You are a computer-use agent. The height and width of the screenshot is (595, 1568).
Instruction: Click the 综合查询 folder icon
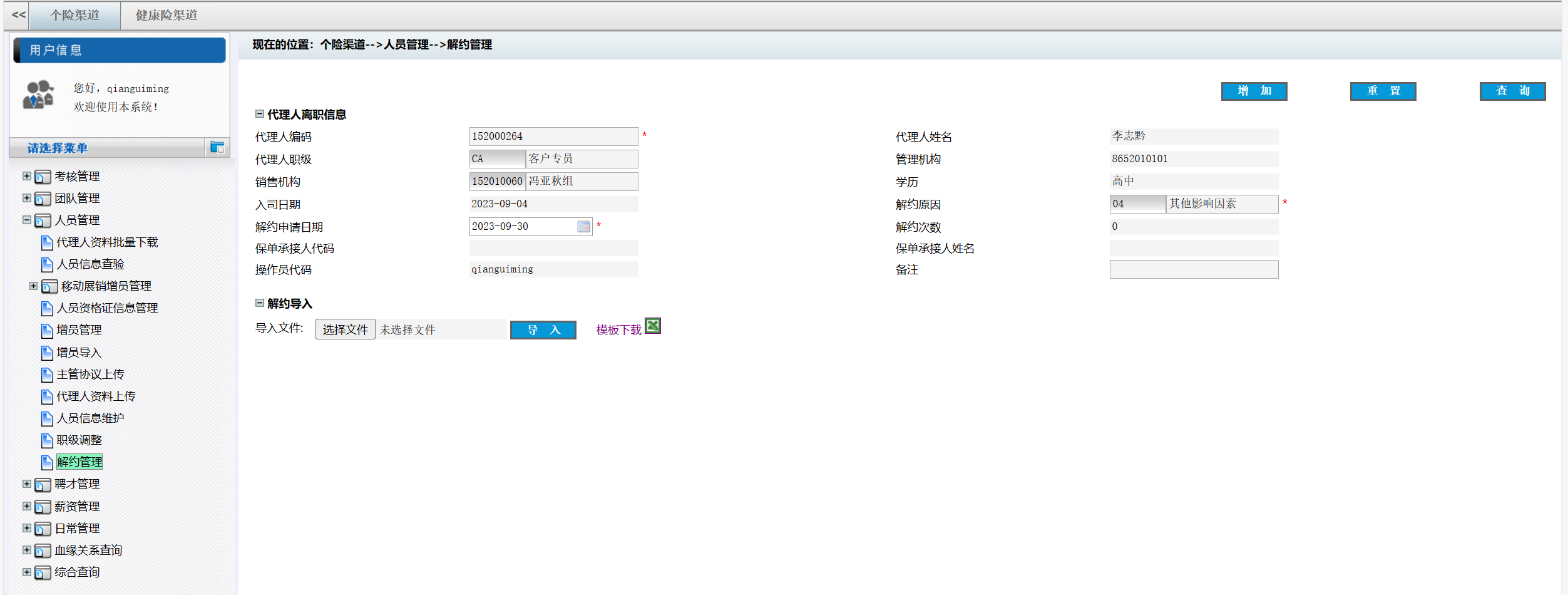[x=43, y=573]
